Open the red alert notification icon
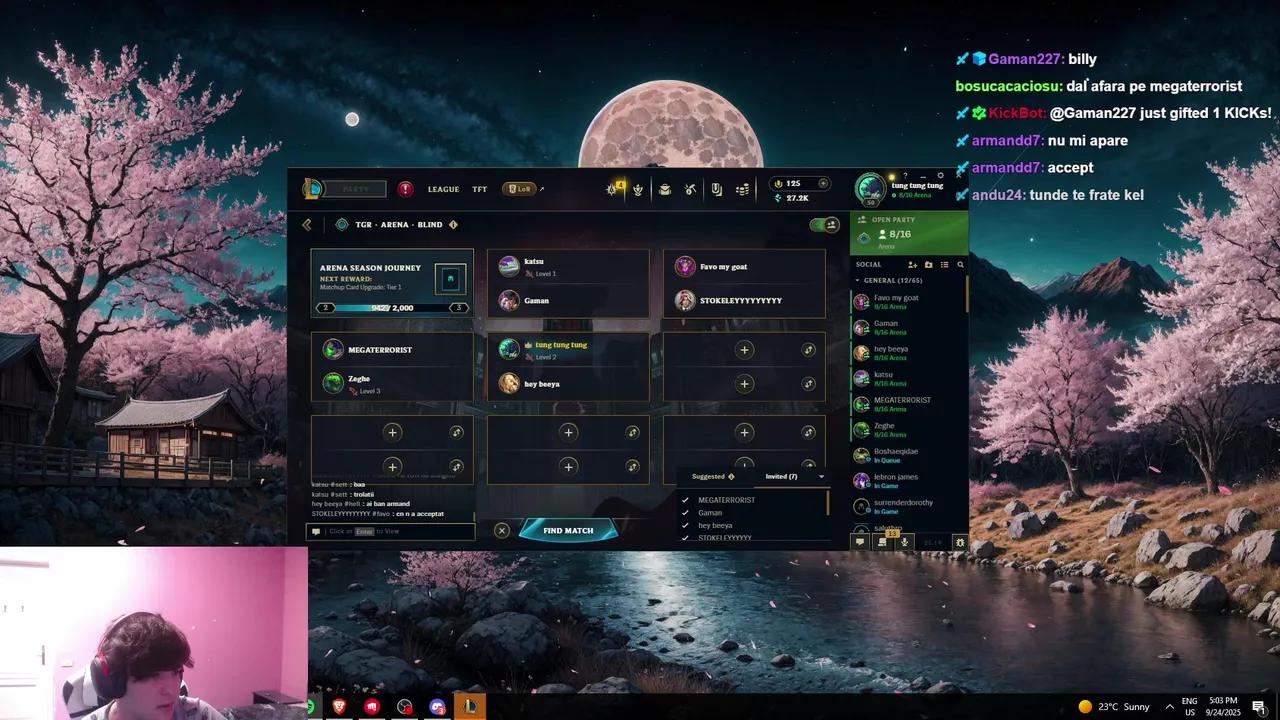This screenshot has height=720, width=1280. [x=405, y=189]
